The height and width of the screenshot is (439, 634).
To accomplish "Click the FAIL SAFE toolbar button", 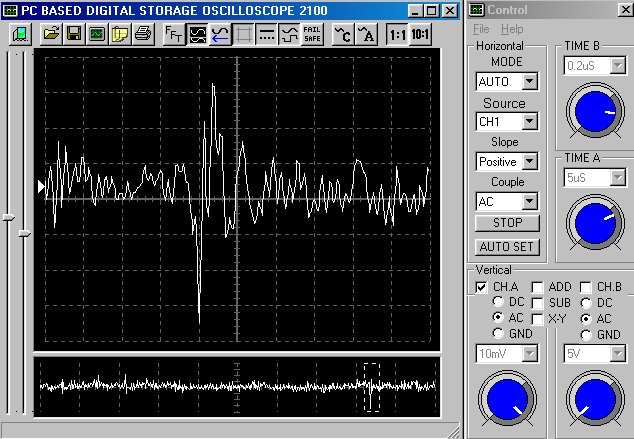I will tap(312, 33).
